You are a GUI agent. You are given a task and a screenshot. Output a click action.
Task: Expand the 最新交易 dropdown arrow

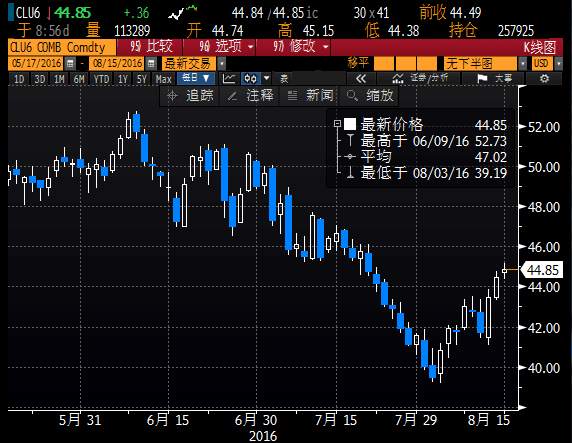221,64
